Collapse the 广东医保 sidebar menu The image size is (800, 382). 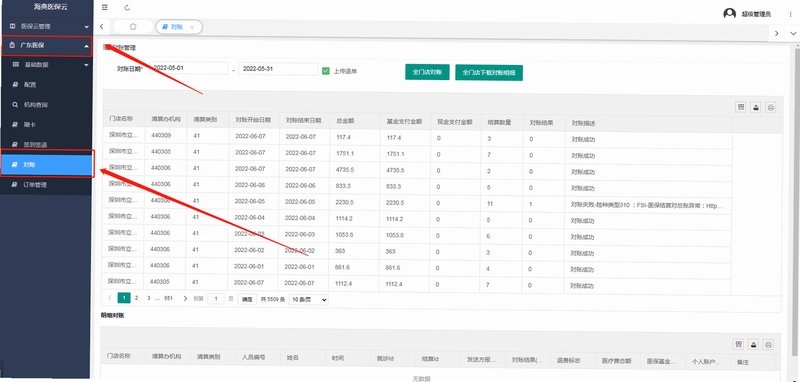click(46, 46)
